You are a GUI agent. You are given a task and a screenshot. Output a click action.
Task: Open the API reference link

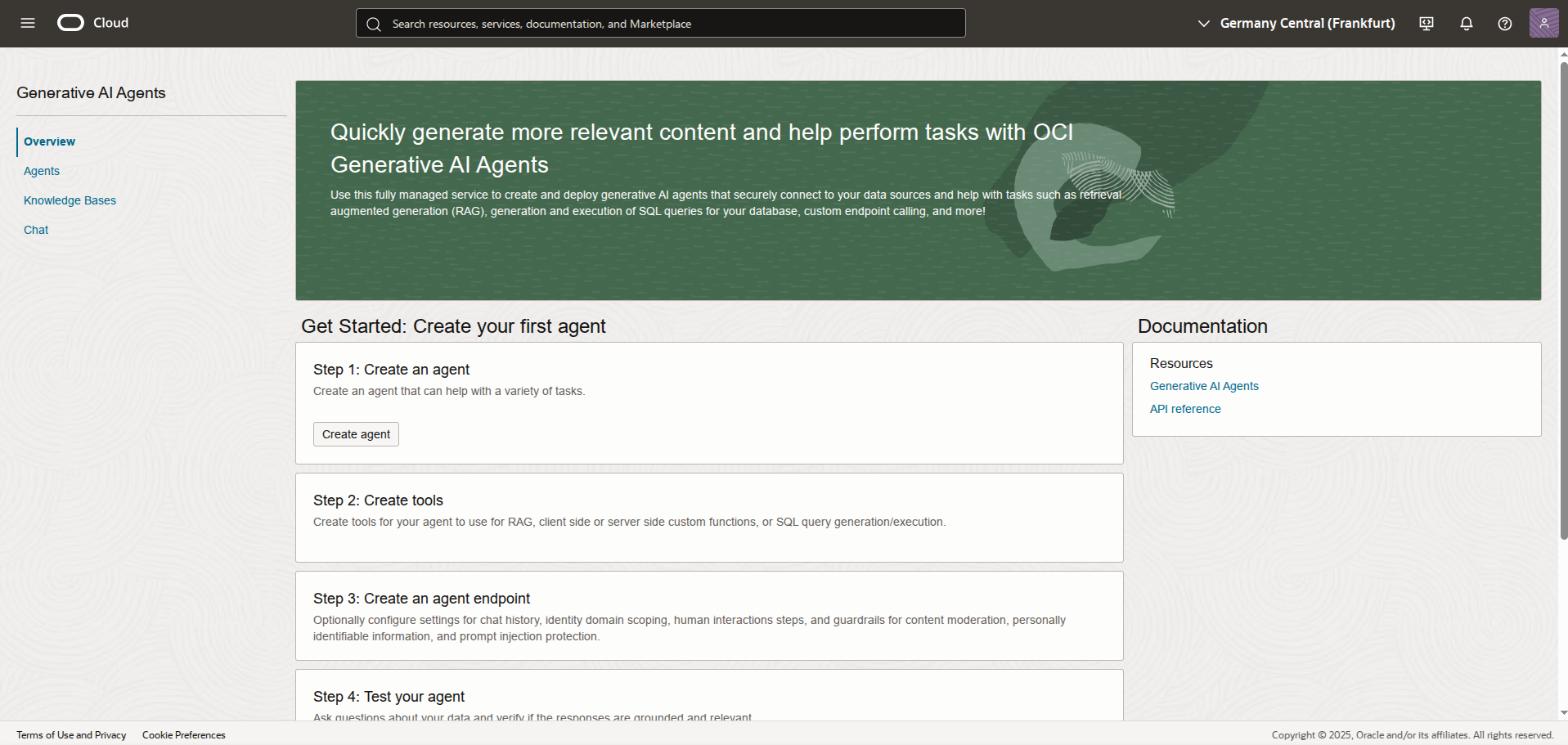[x=1185, y=409]
